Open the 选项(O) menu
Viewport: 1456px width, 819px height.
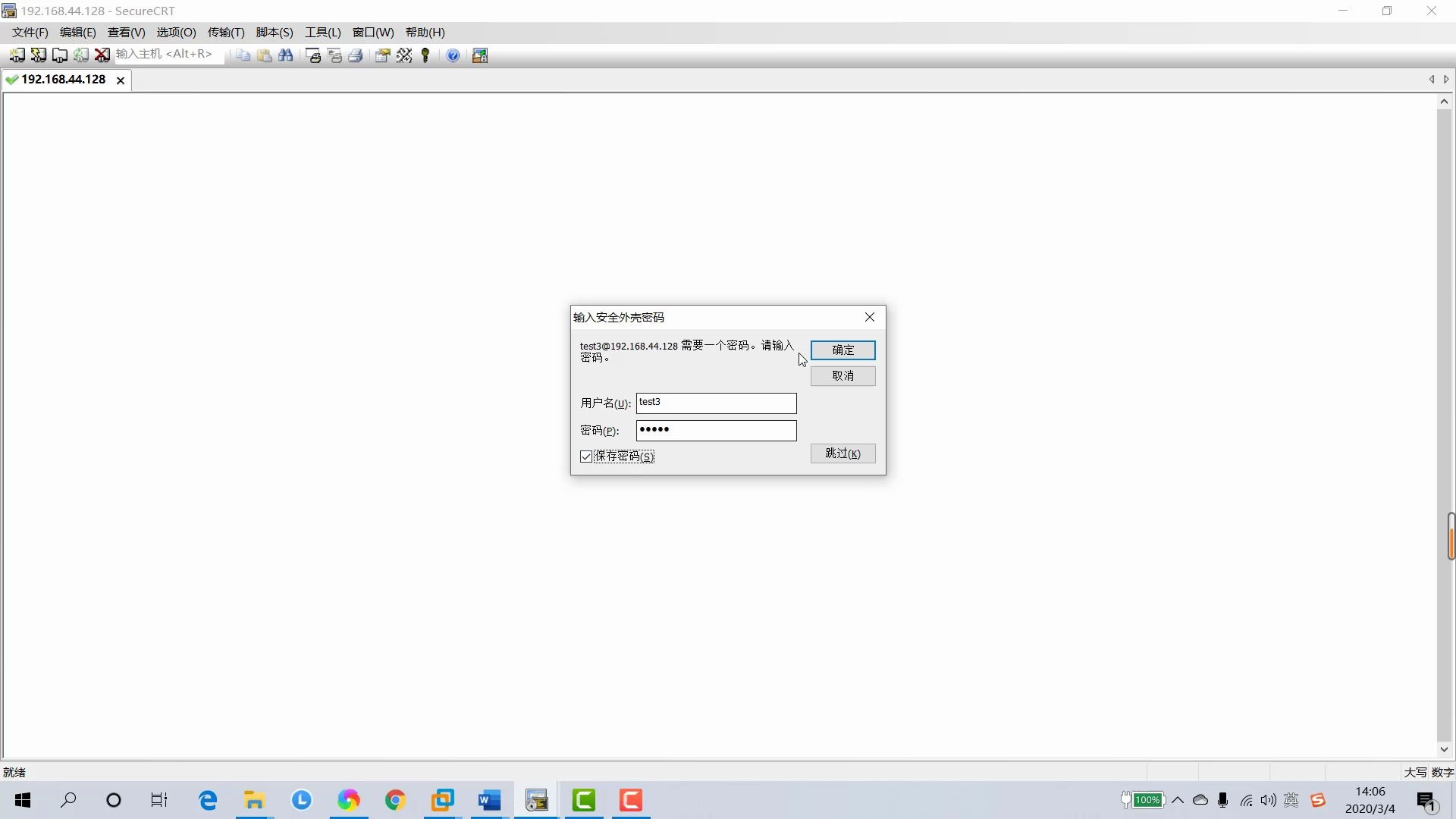click(x=177, y=33)
